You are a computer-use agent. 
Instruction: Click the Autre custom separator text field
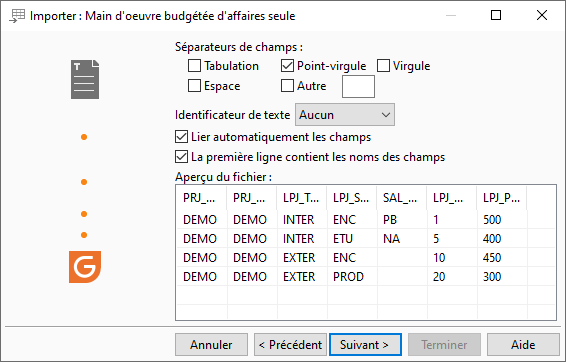click(358, 87)
